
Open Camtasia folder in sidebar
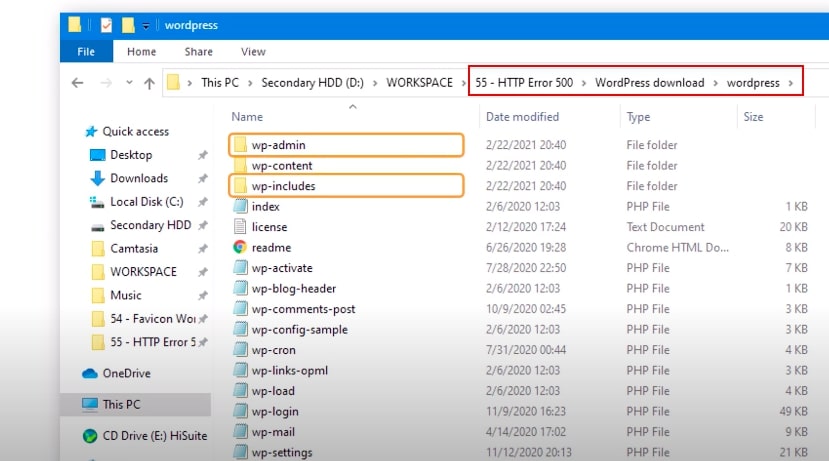click(x=125, y=248)
